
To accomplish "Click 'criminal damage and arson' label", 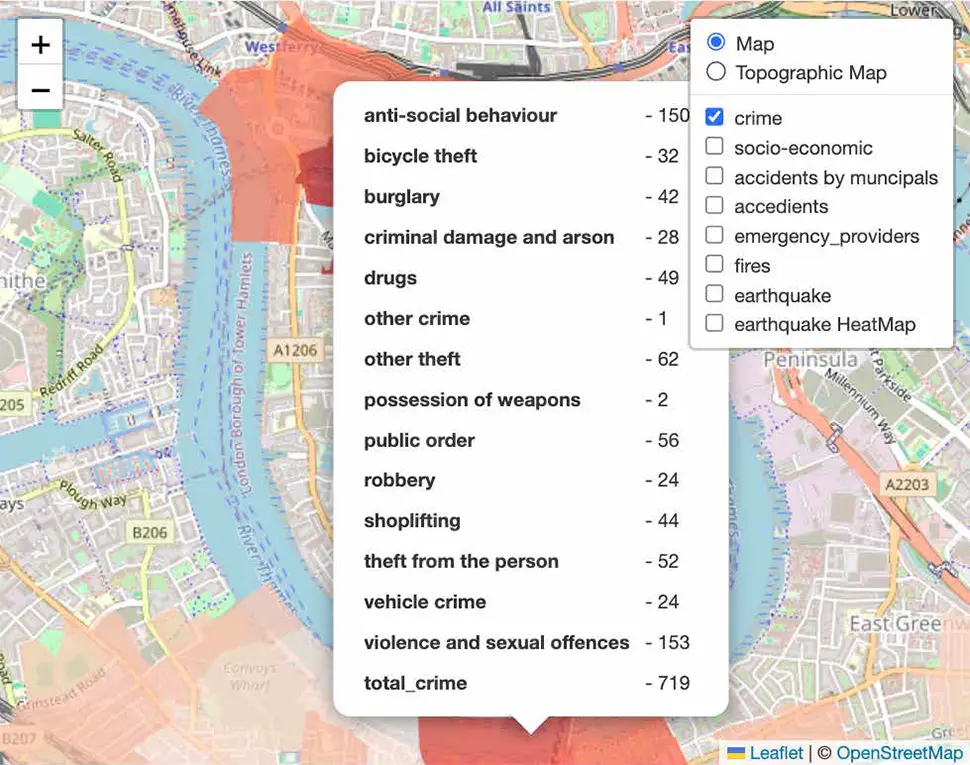I will click(489, 237).
